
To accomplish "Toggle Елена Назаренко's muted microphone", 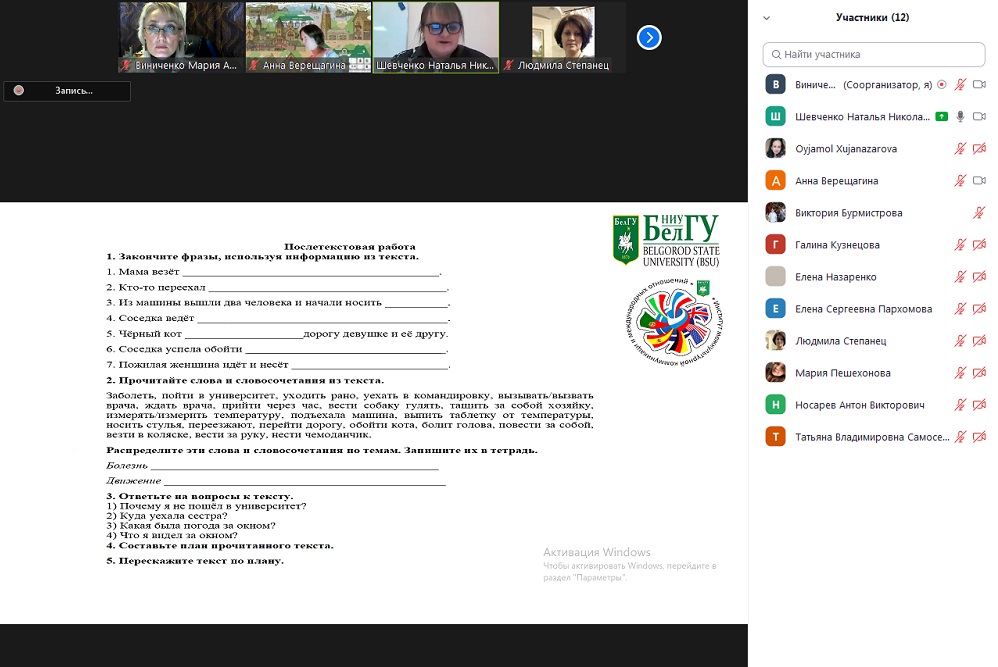I will pyautogui.click(x=960, y=277).
